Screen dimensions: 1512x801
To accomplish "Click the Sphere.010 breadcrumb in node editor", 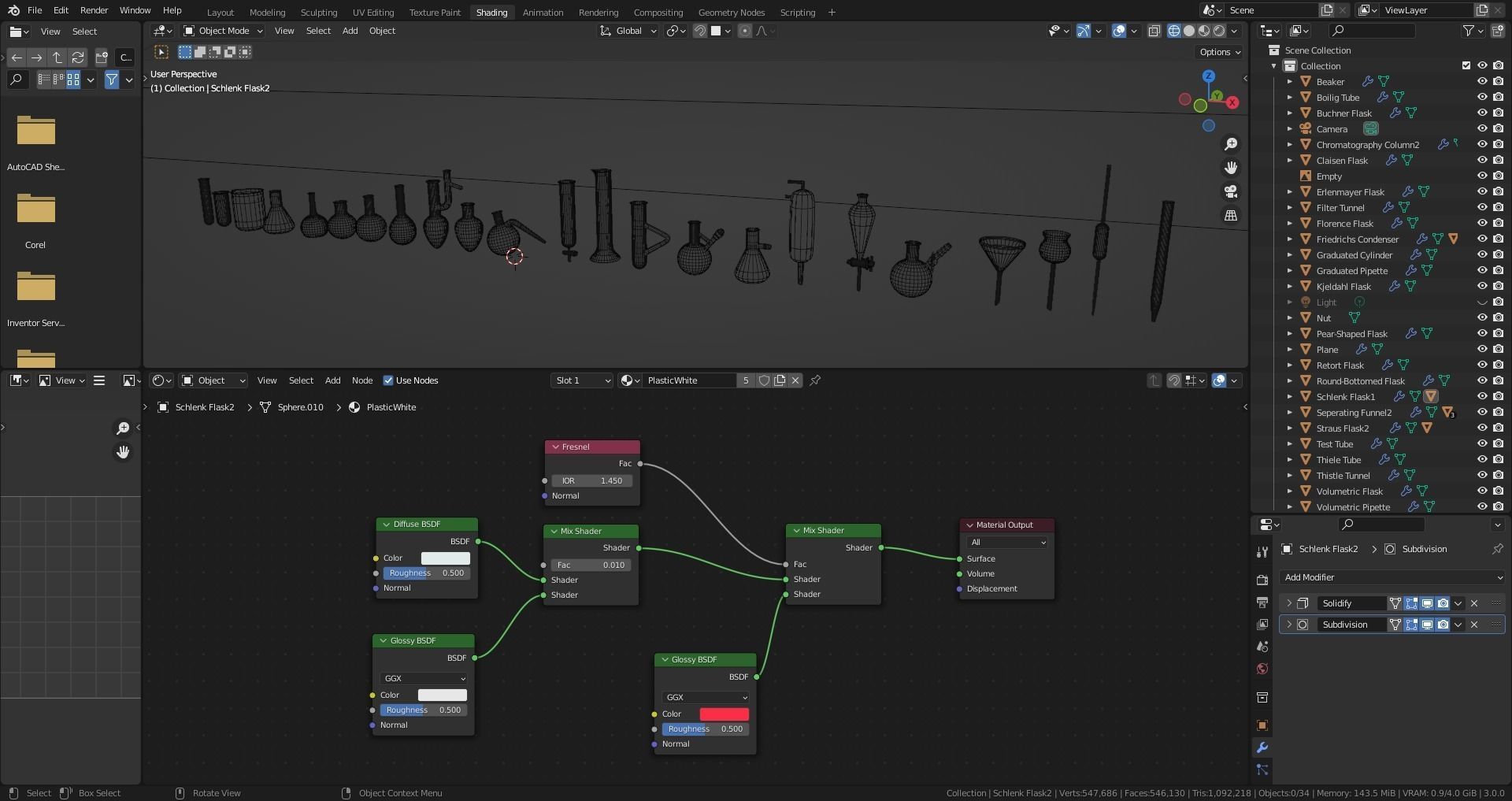I will pyautogui.click(x=300, y=407).
